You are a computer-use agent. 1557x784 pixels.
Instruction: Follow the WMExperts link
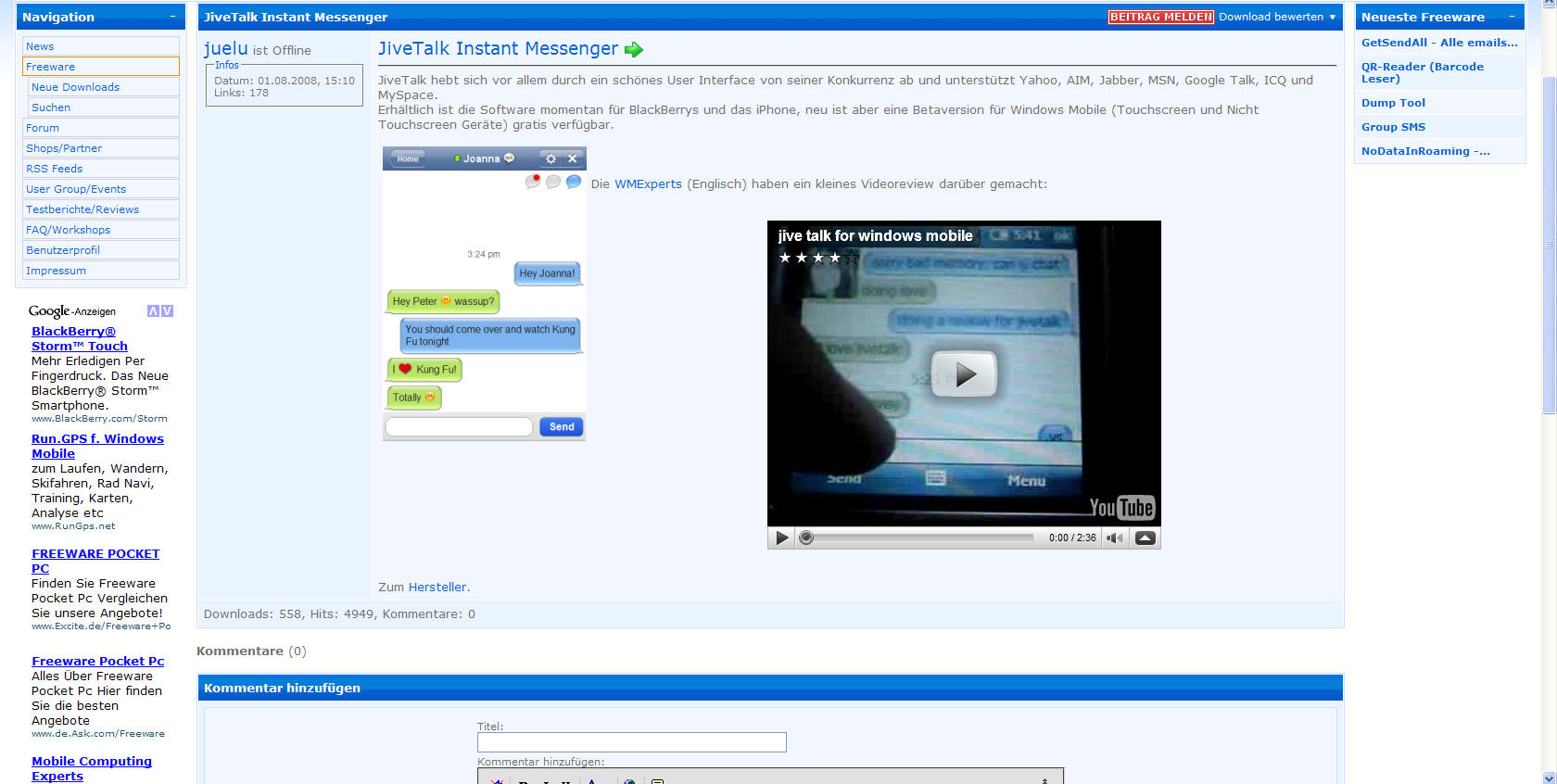[648, 184]
